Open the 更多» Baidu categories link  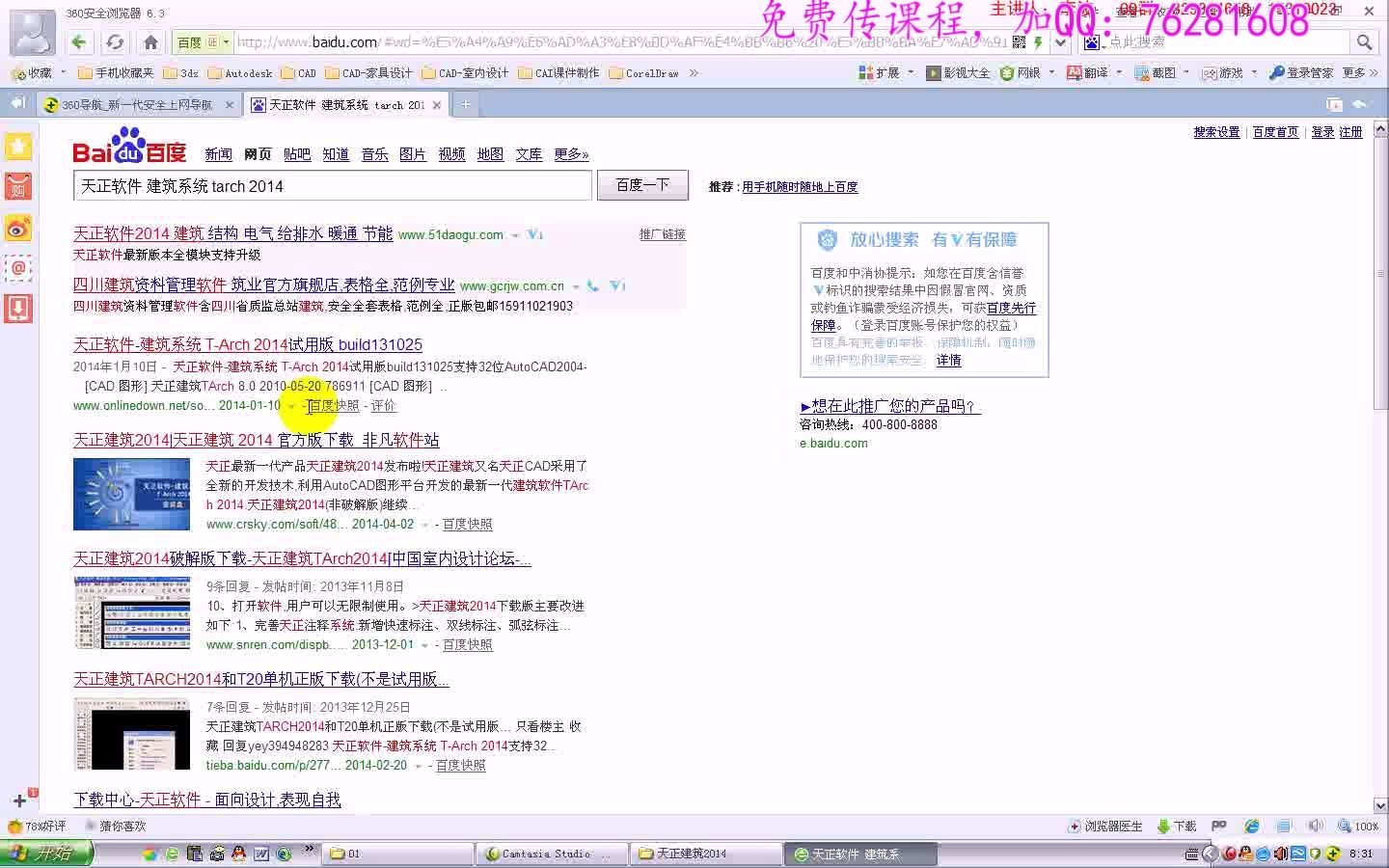coord(571,154)
